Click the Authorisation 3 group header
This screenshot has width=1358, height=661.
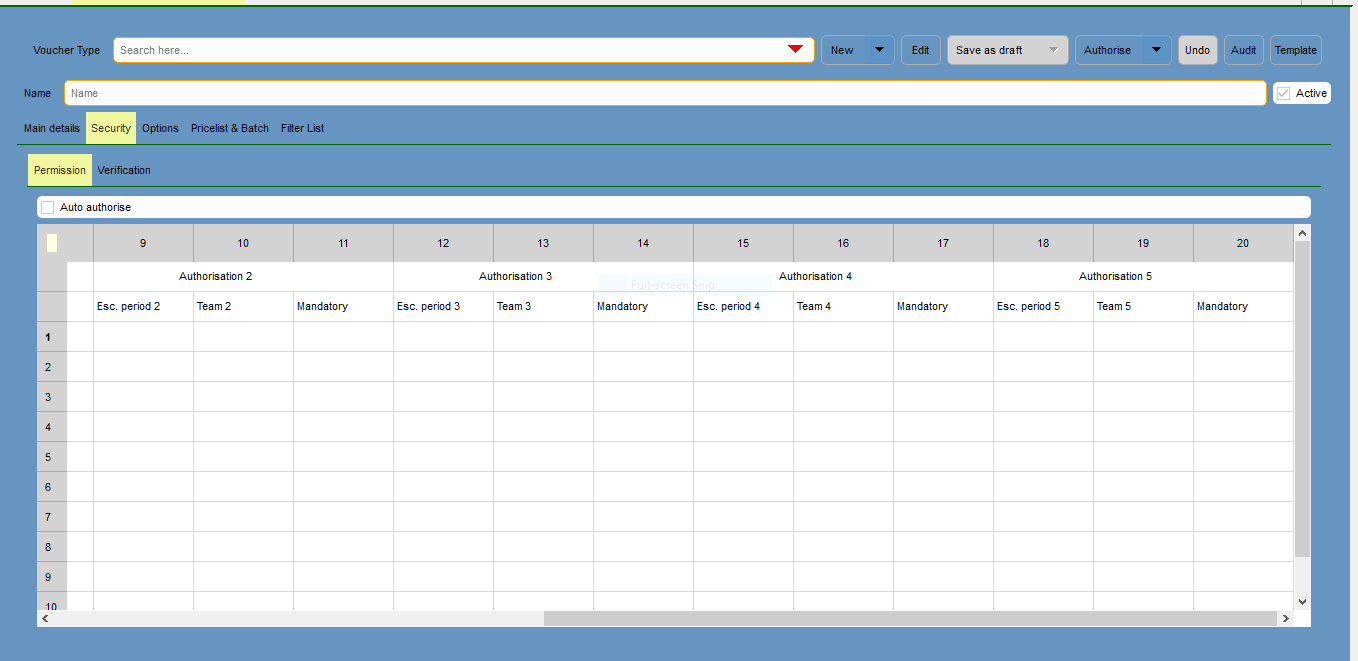[543, 276]
